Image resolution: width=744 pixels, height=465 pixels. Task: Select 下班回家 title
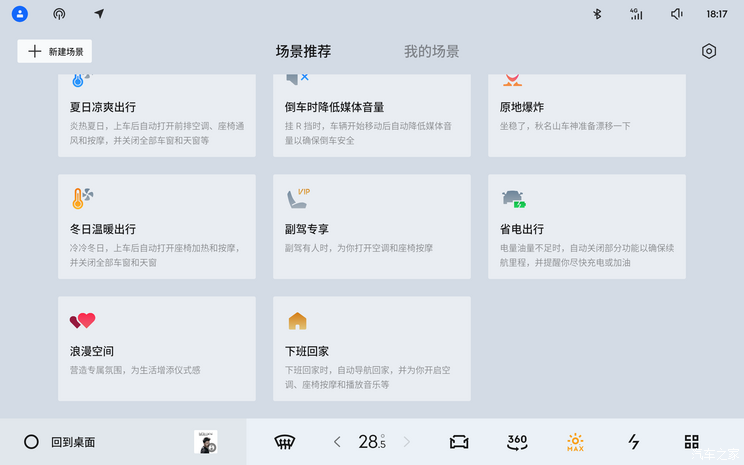coord(307,351)
